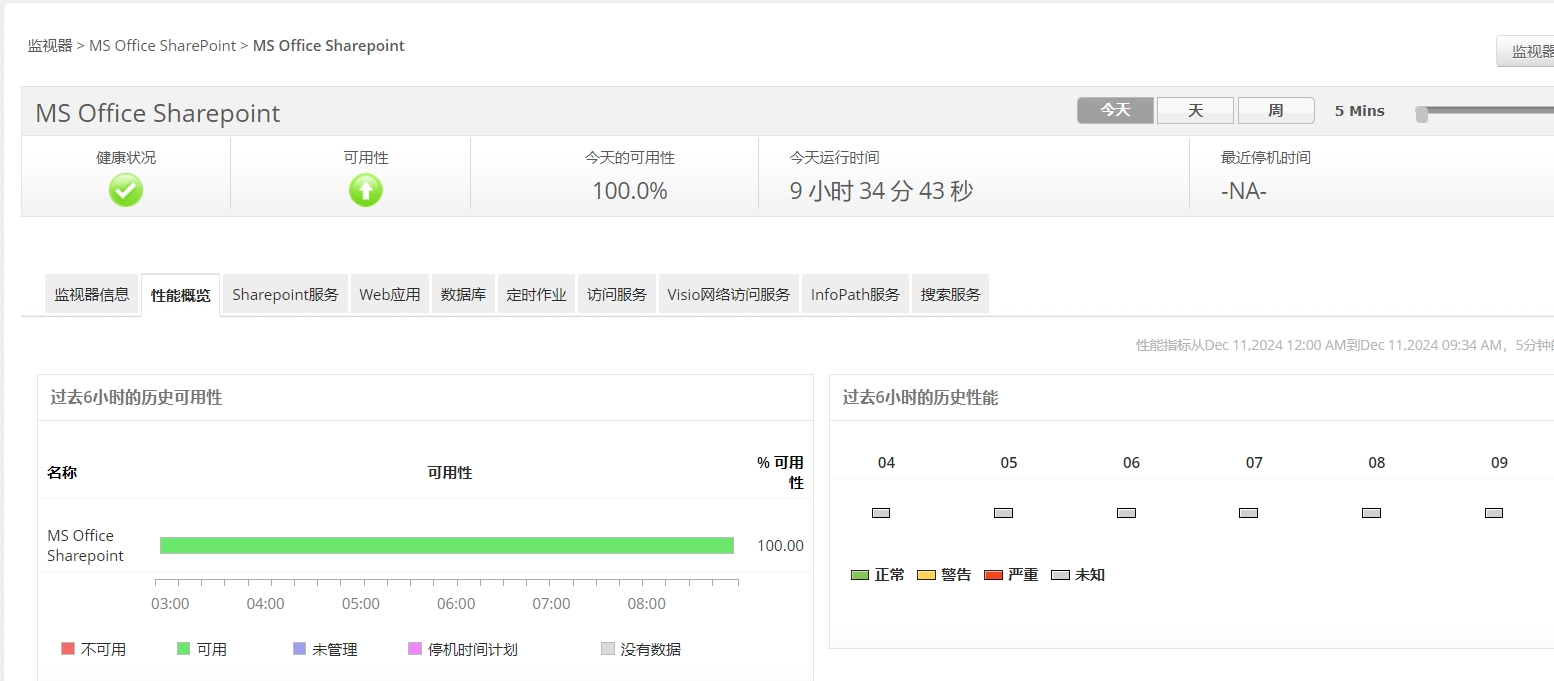Select the 天 time range button
Viewport: 1554px width, 681px height.
[1195, 110]
